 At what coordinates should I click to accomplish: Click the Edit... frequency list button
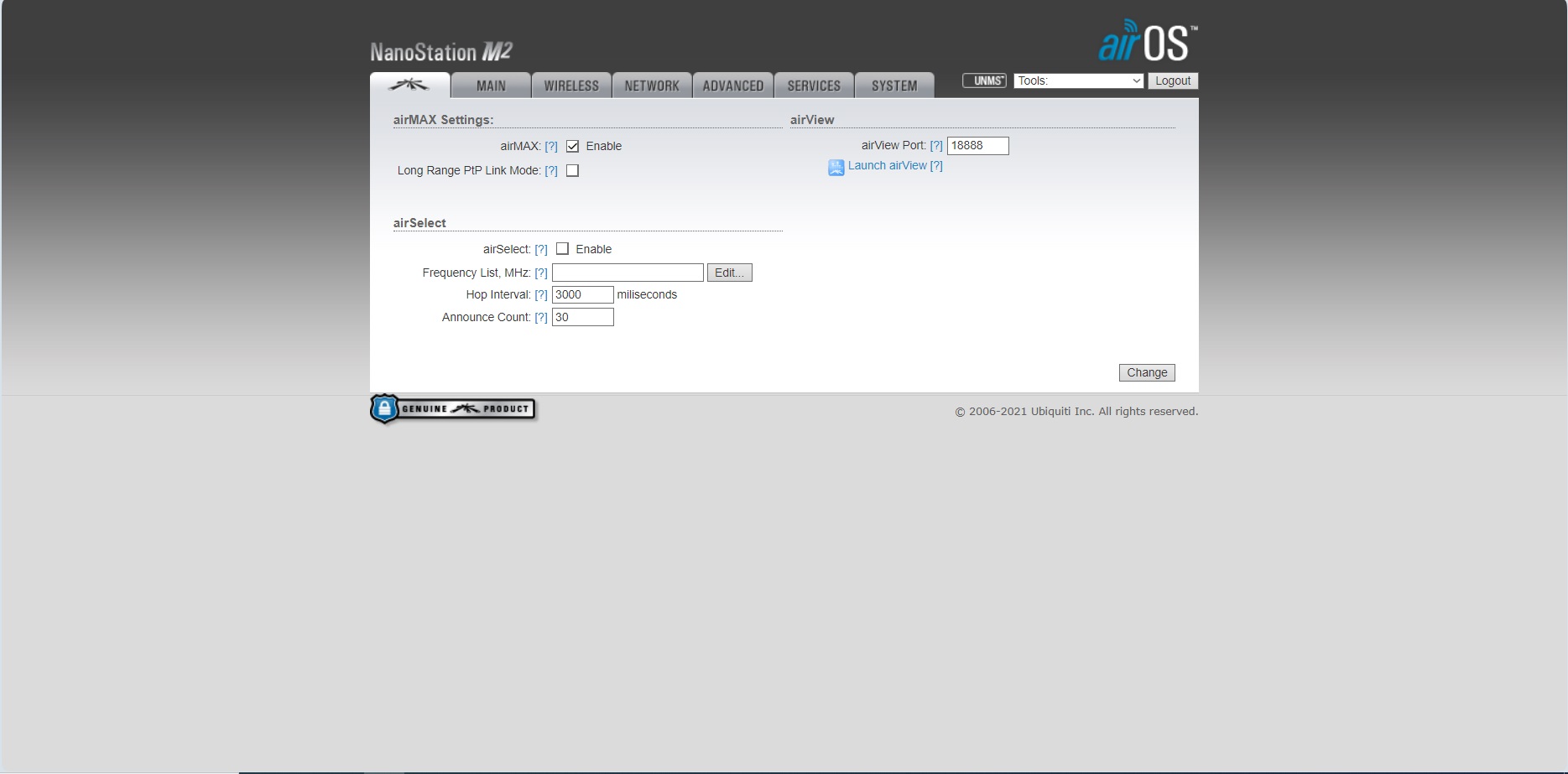pos(730,273)
